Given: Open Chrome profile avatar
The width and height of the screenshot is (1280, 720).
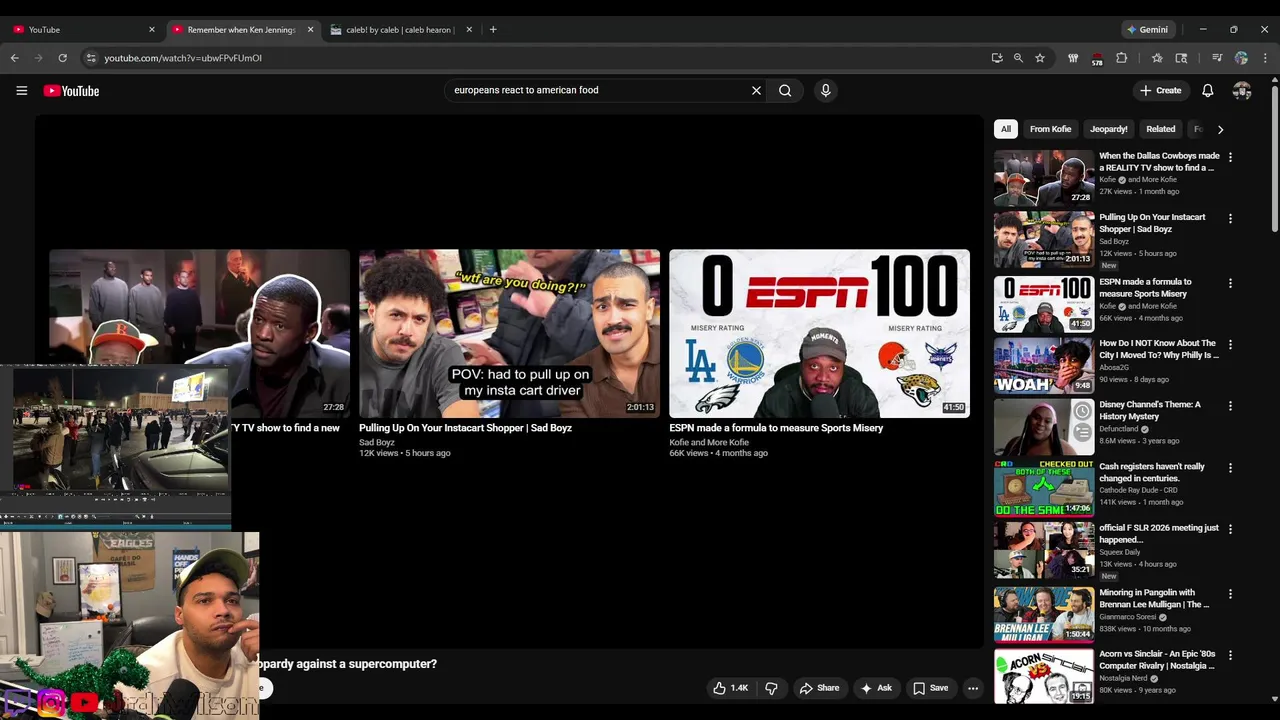Looking at the screenshot, I should pos(1241,58).
